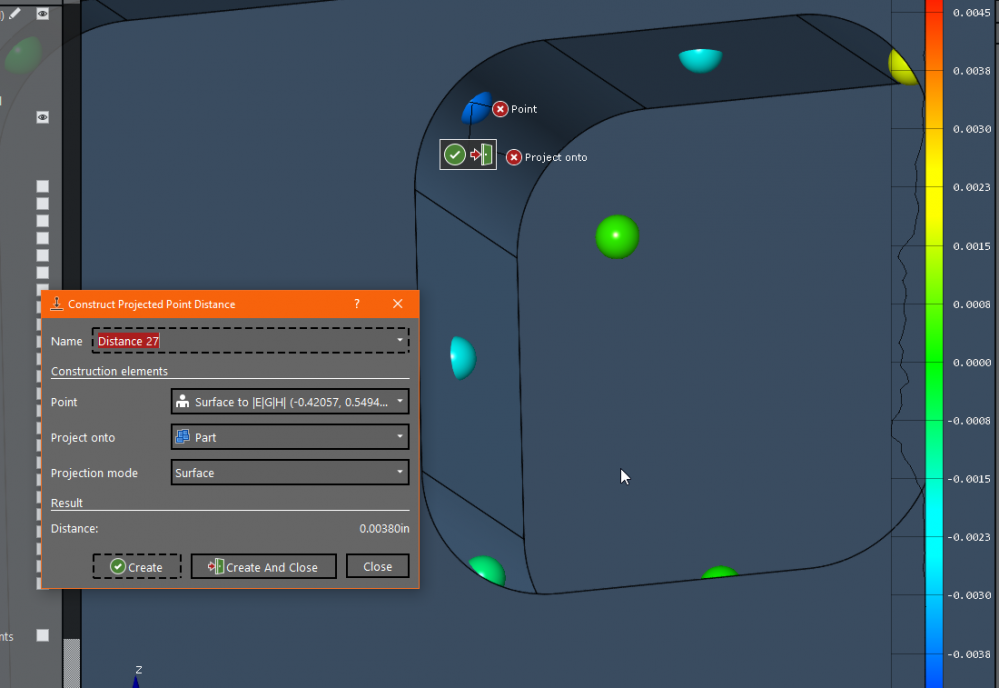Click the Name field containing Distance 27
This screenshot has height=688, width=999.
[250, 341]
